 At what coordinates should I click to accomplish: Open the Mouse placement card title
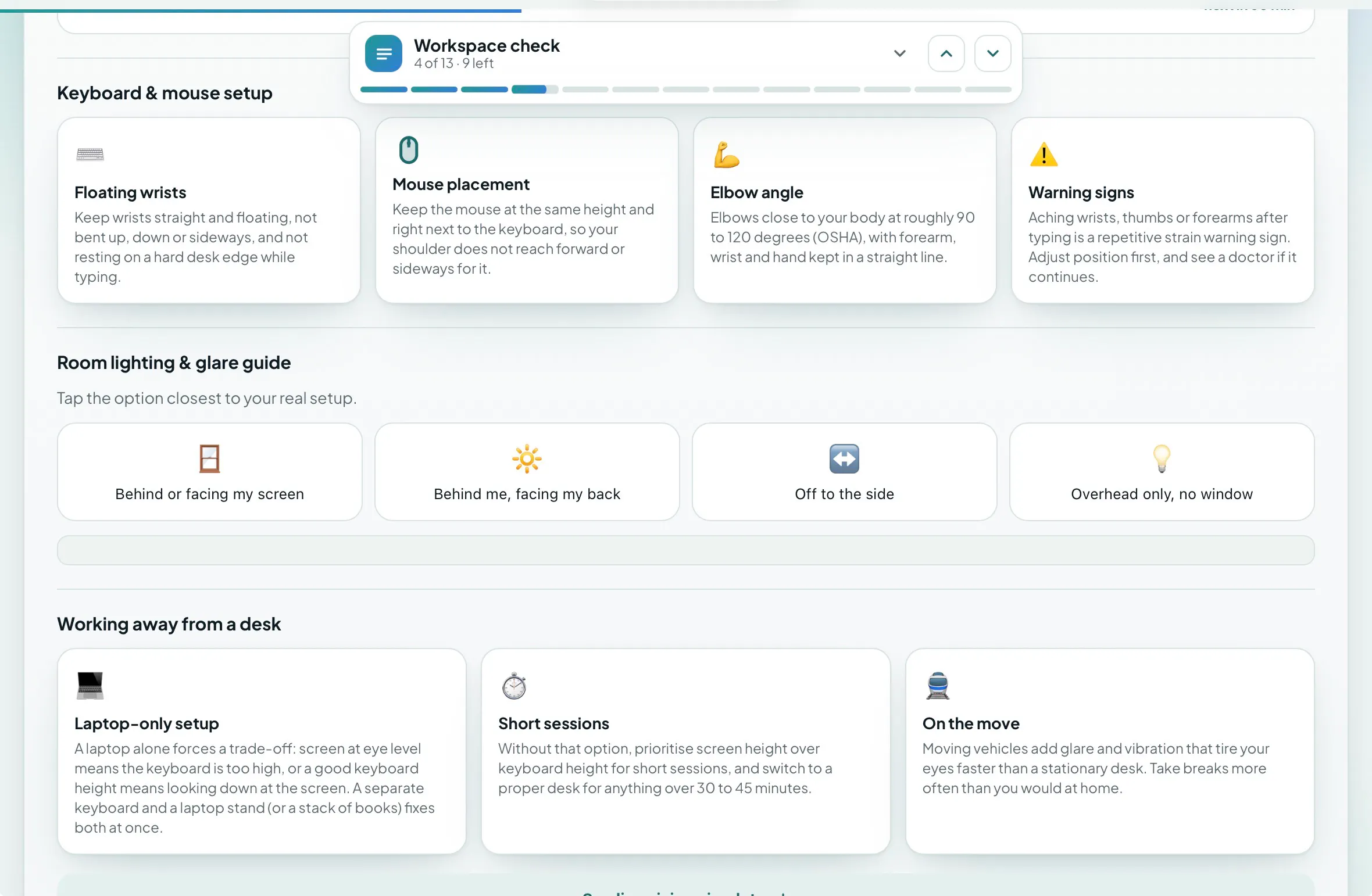(461, 184)
